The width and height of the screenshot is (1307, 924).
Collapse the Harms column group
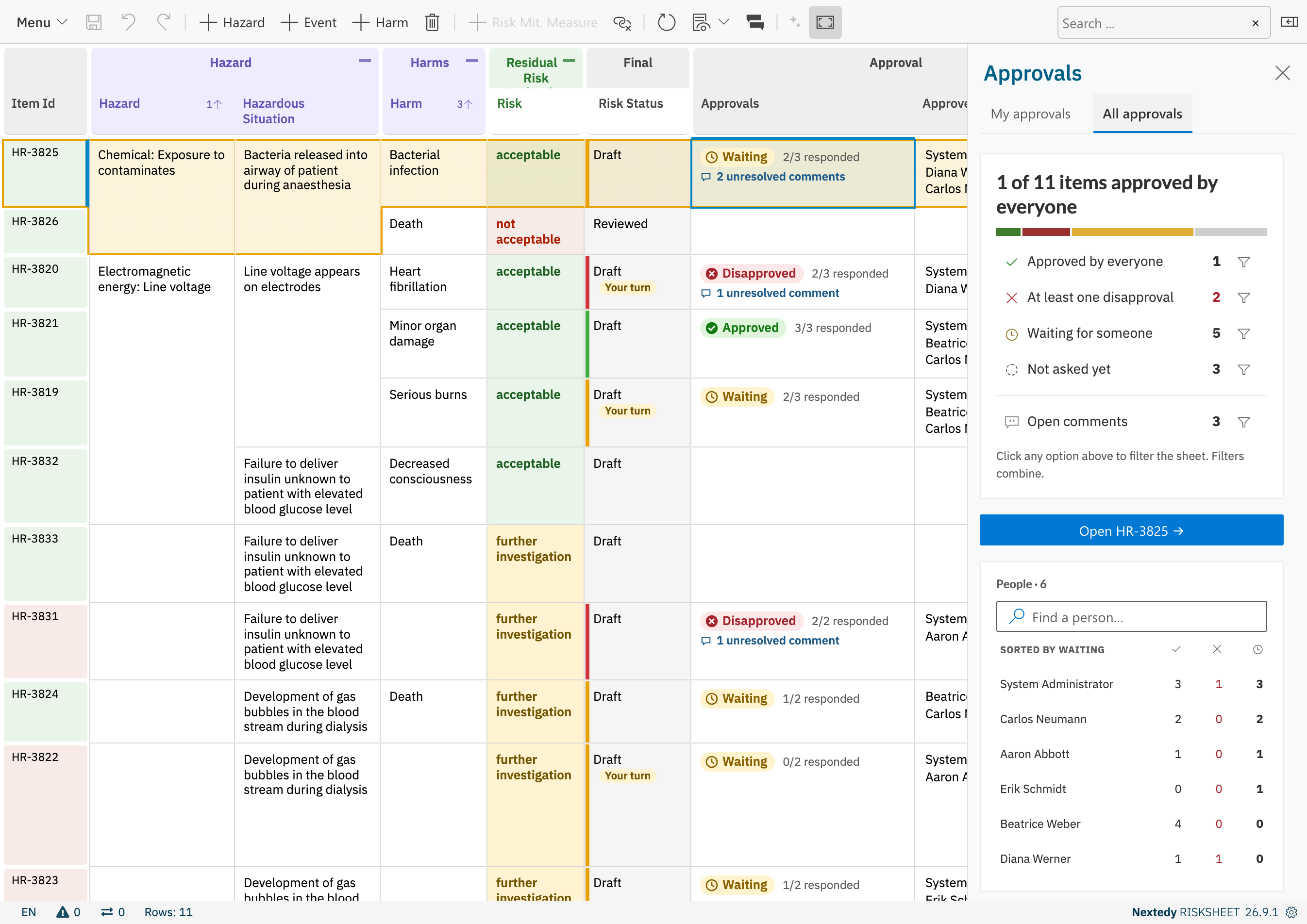point(472,60)
